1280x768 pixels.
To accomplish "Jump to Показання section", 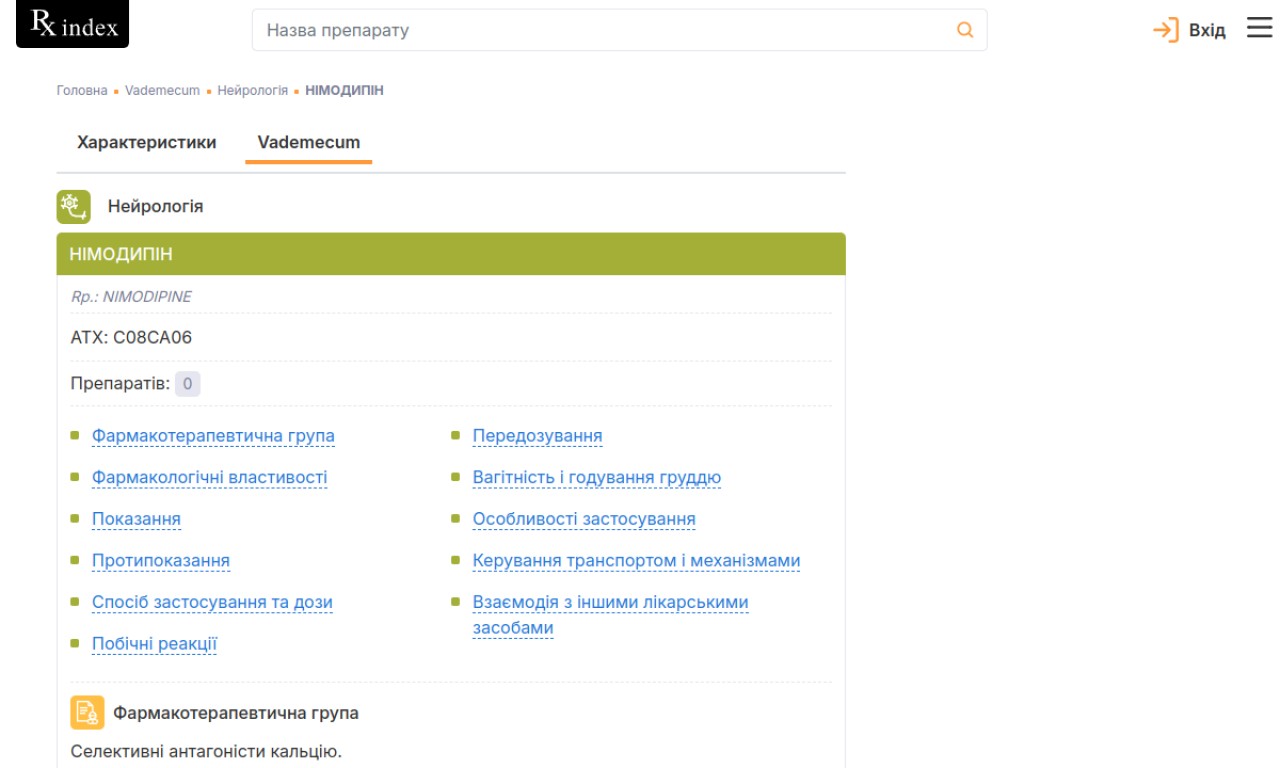I will pyautogui.click(x=136, y=519).
